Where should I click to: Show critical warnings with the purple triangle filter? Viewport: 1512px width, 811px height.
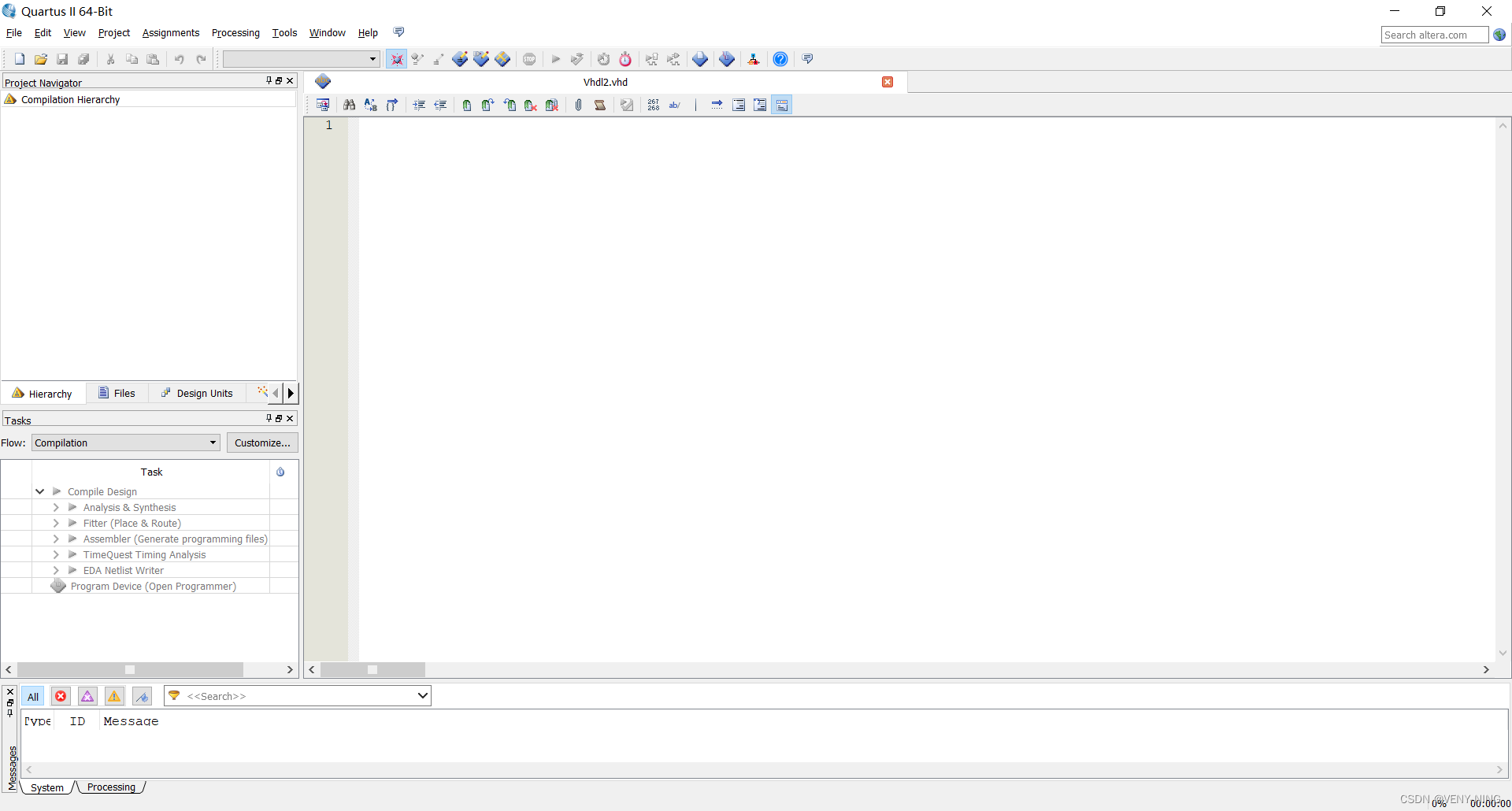click(x=87, y=696)
